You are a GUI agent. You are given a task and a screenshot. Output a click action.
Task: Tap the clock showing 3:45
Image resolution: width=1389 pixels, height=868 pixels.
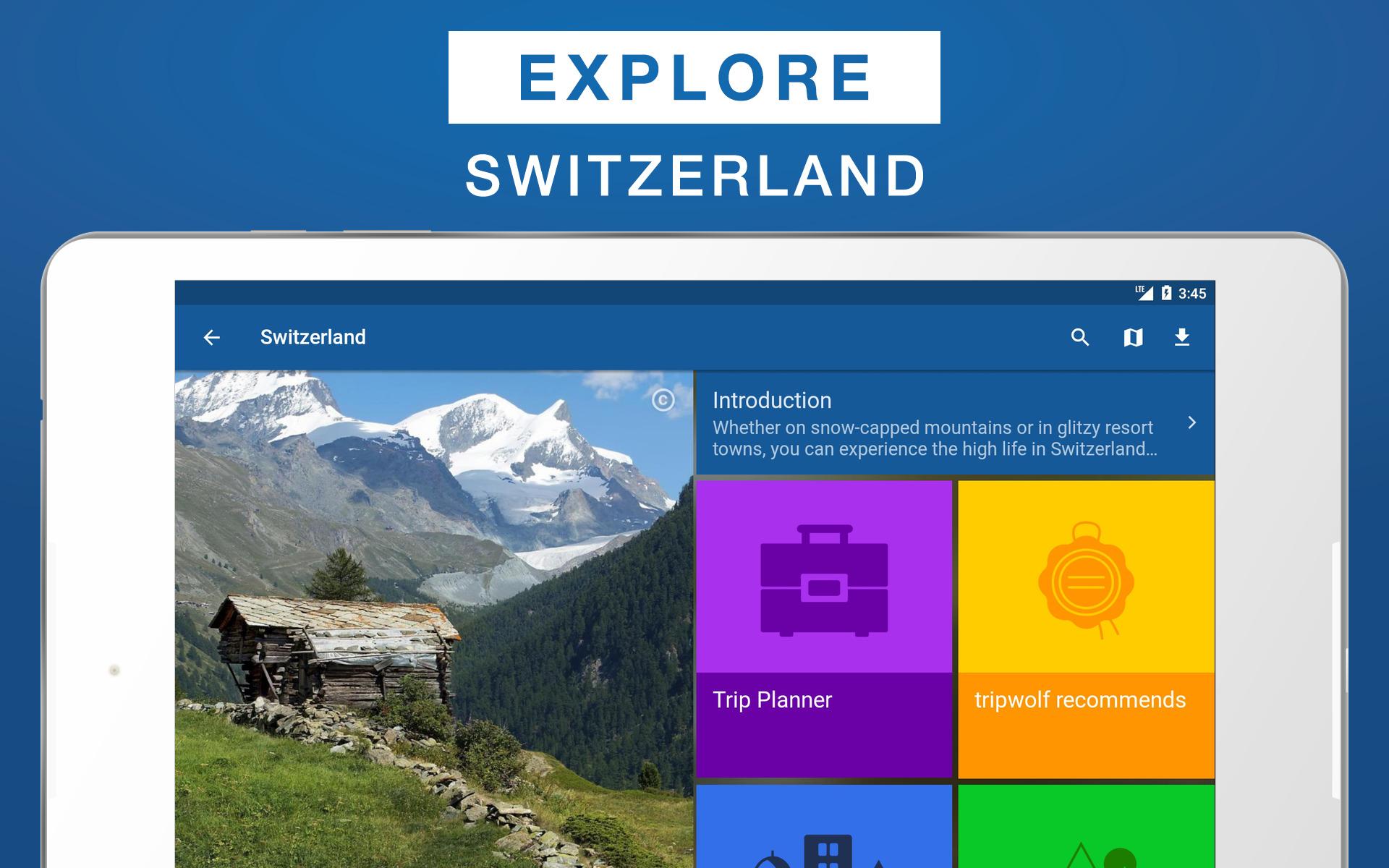point(1192,294)
